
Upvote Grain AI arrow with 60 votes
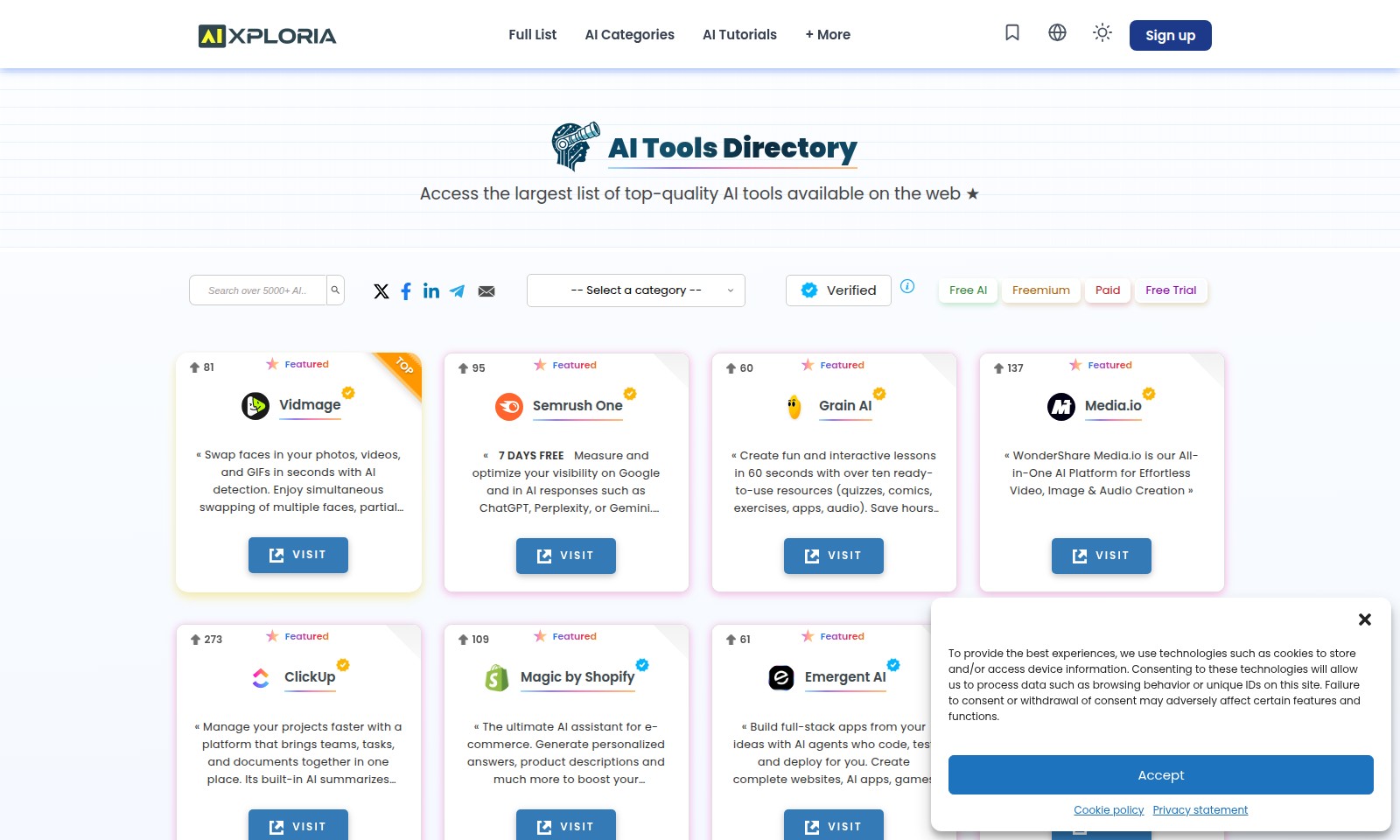[x=731, y=368]
